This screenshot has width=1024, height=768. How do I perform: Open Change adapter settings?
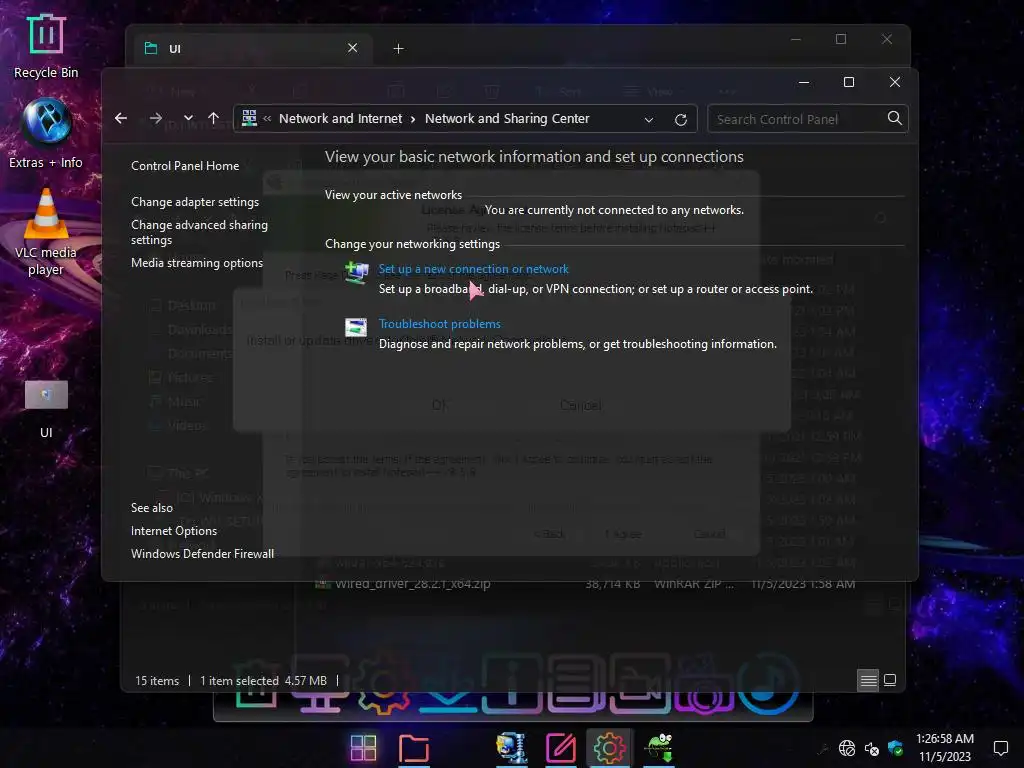click(x=195, y=202)
